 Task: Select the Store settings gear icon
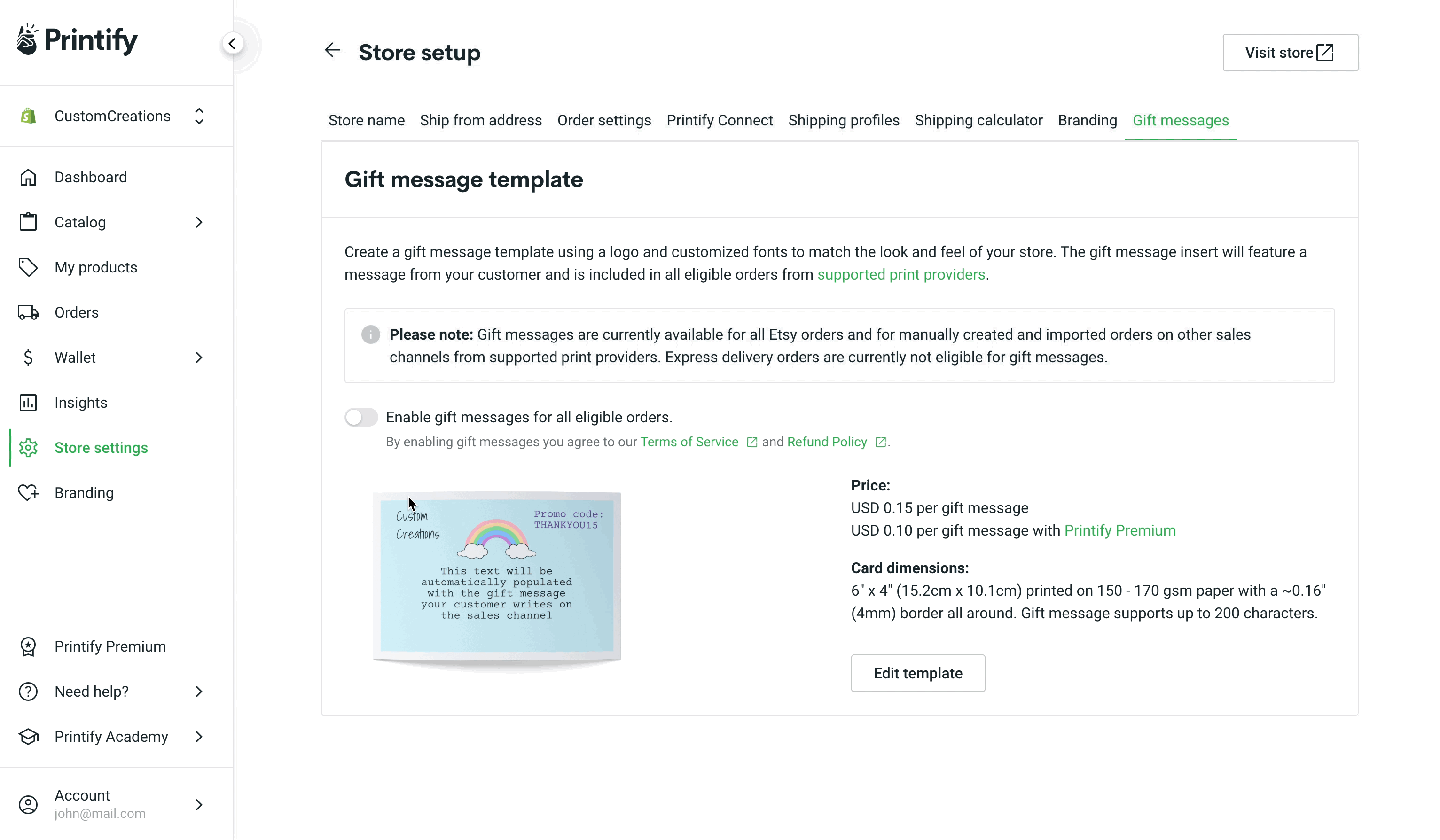27,447
